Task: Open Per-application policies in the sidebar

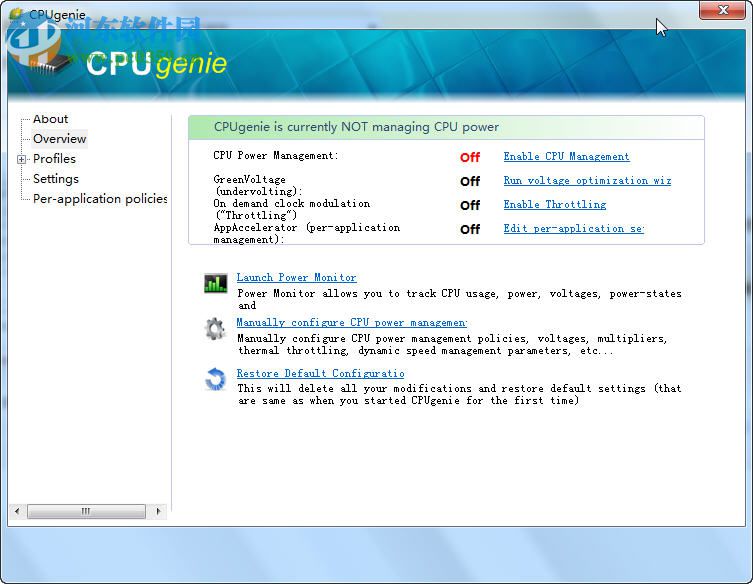Action: (100, 199)
